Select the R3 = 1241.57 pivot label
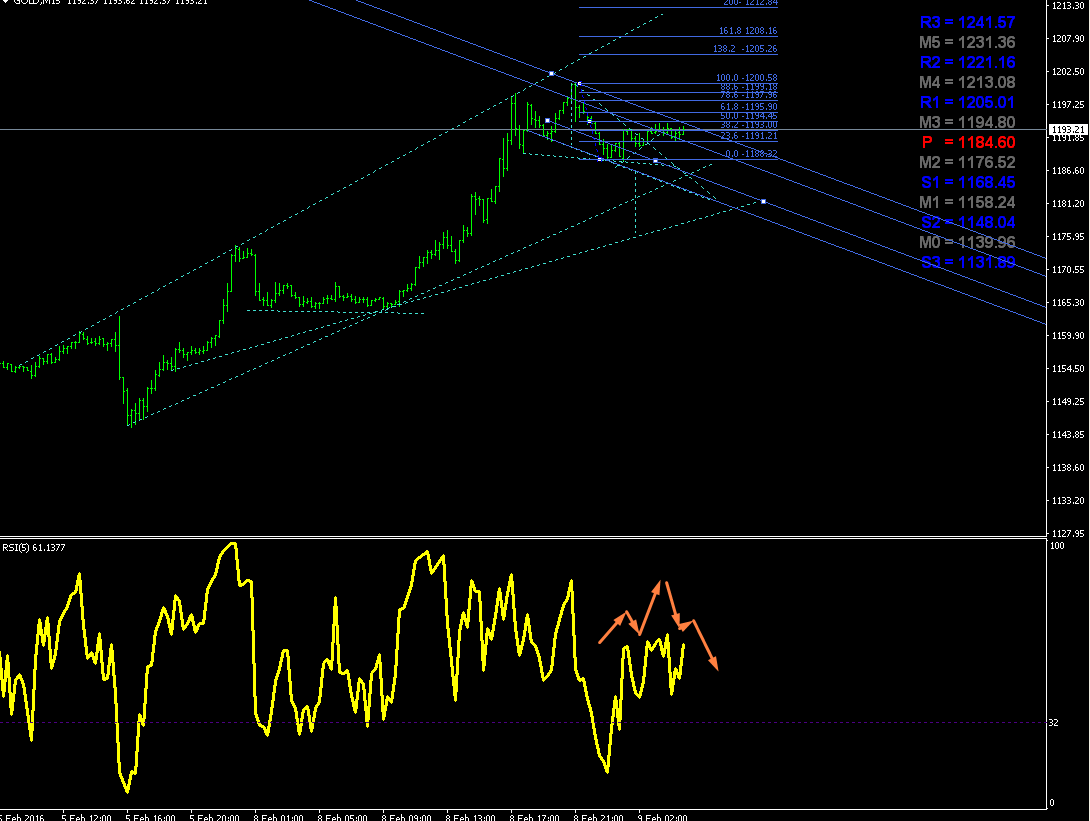Image resolution: width=1090 pixels, height=821 pixels. coord(967,22)
